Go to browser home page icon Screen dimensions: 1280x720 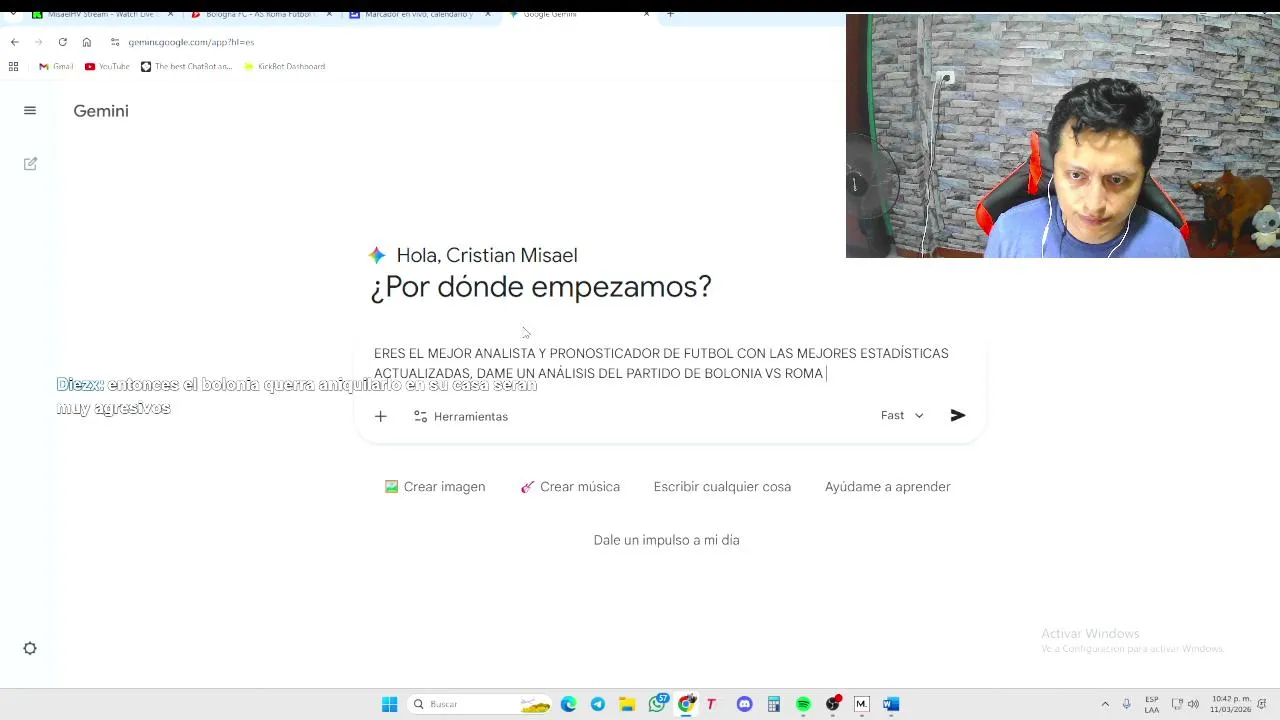click(x=87, y=42)
